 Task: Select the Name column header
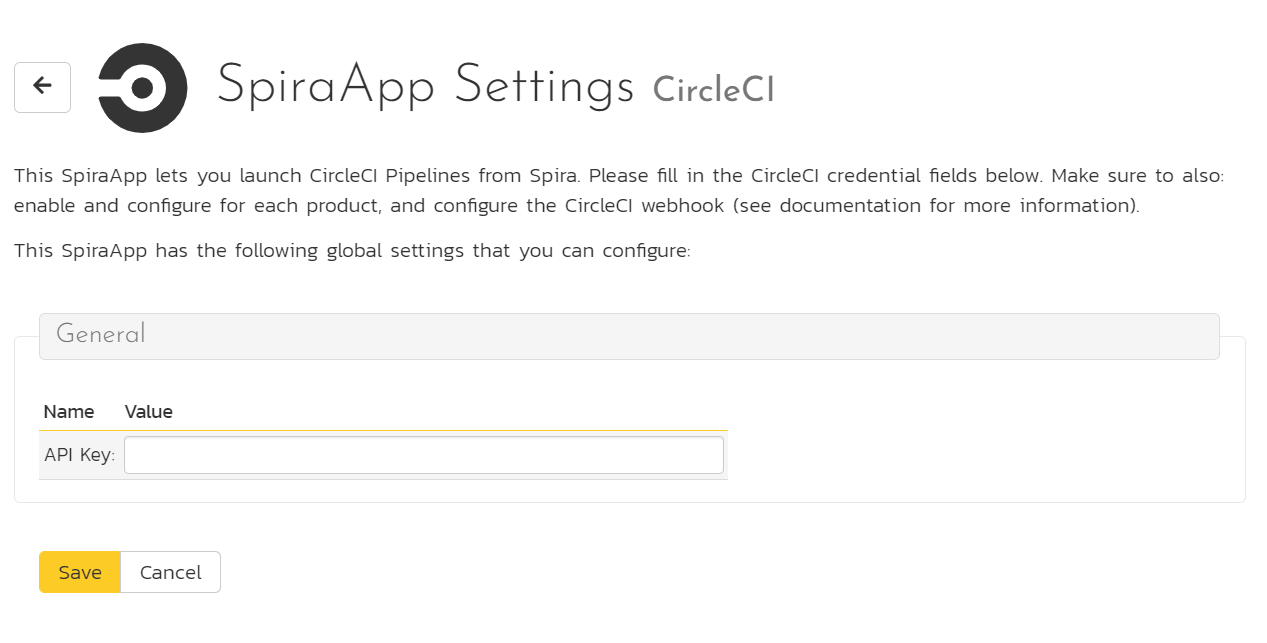[x=69, y=411]
